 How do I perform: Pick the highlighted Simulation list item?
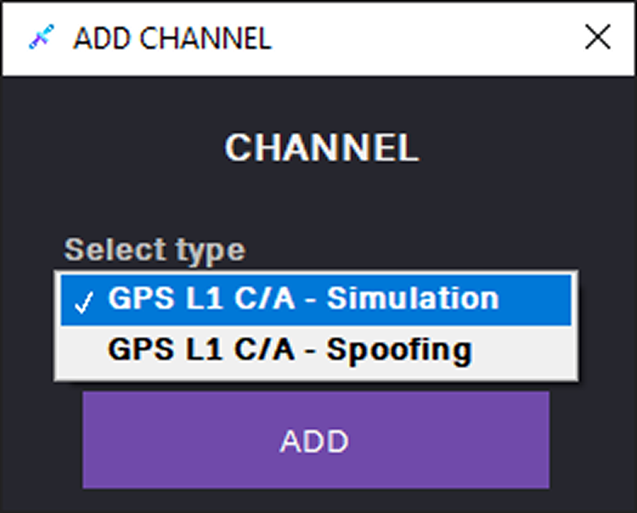coord(303,299)
